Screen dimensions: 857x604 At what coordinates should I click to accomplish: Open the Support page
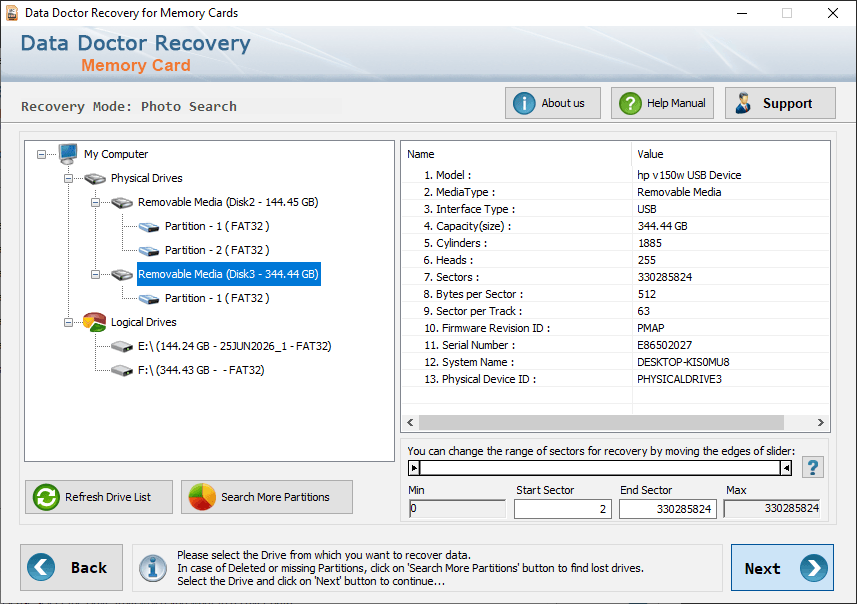[x=780, y=103]
